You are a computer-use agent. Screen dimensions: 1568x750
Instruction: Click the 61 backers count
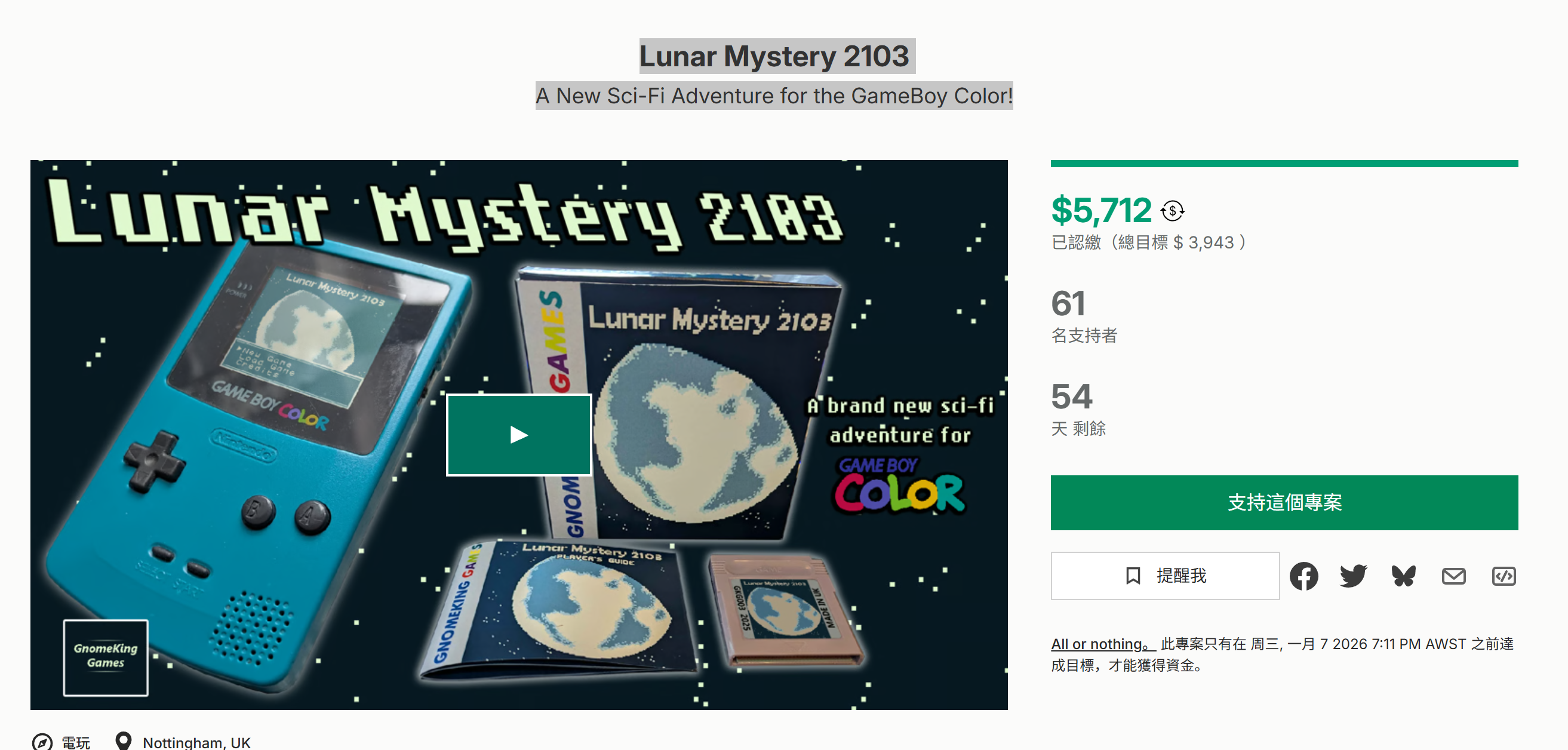tap(1068, 303)
